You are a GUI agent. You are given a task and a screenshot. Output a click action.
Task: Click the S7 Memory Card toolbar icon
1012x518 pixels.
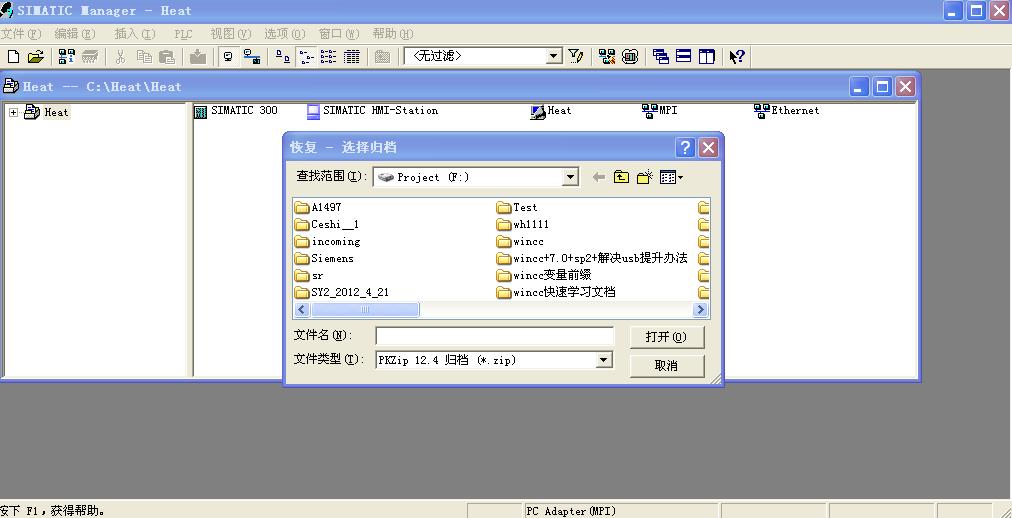click(x=90, y=57)
